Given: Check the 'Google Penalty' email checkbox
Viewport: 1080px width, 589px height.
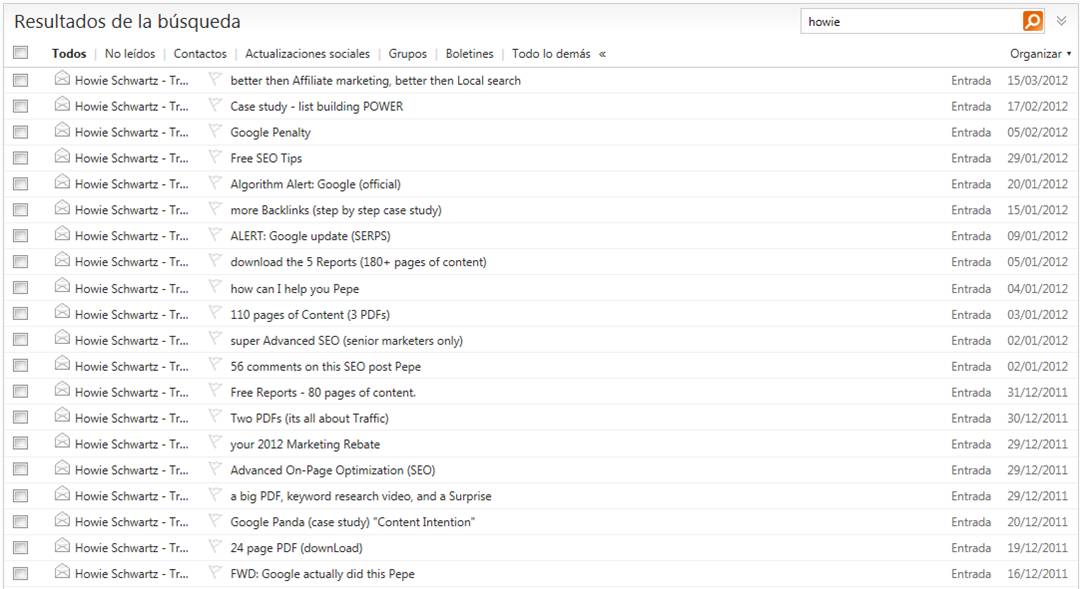Looking at the screenshot, I should click(x=21, y=132).
